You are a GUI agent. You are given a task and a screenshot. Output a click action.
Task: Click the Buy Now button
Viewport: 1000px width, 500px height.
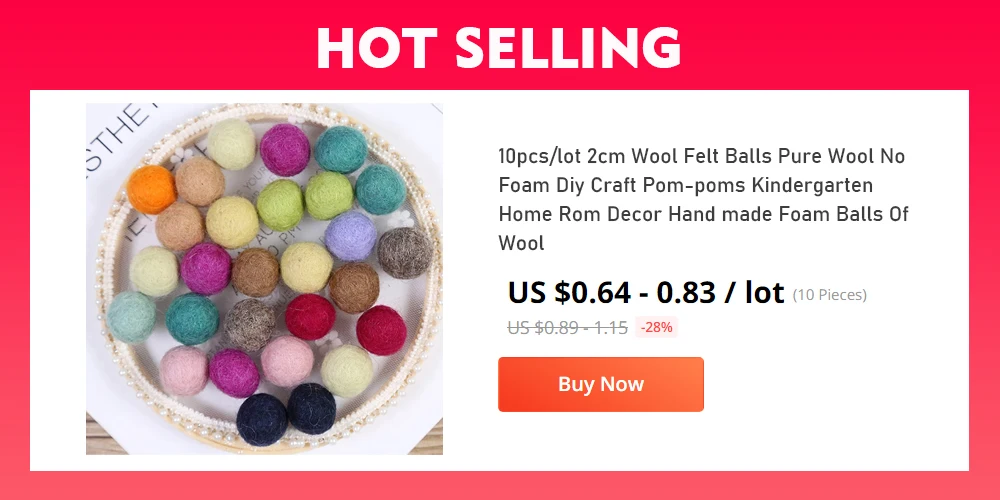pos(600,384)
